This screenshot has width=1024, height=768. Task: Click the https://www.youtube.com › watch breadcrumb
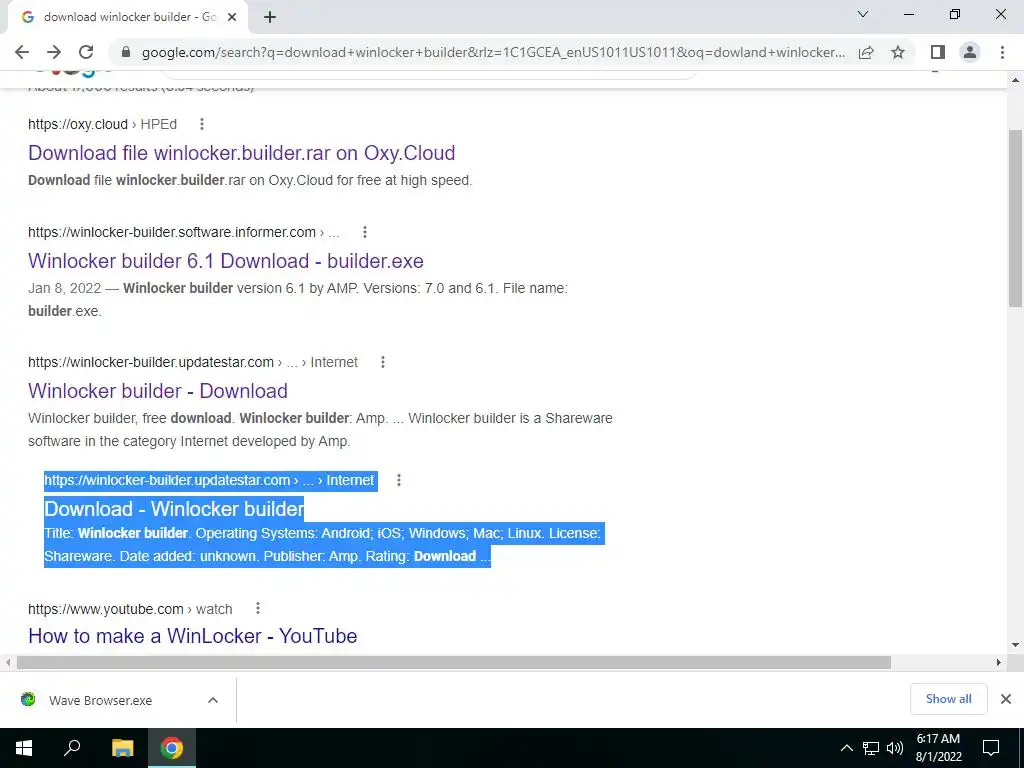[130, 609]
